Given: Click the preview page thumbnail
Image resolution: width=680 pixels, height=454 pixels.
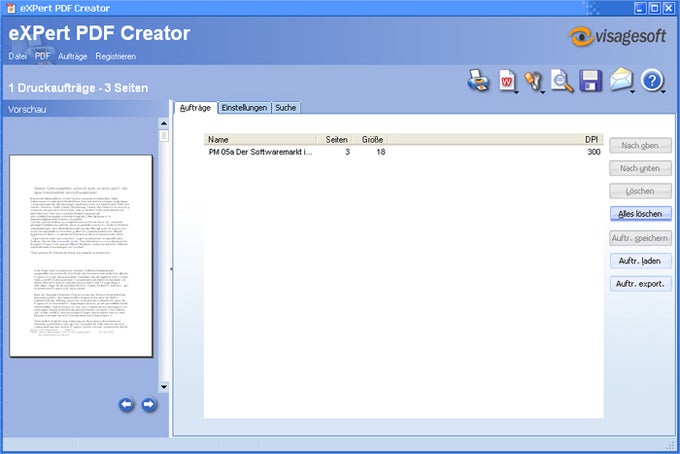Looking at the screenshot, I should (x=81, y=256).
